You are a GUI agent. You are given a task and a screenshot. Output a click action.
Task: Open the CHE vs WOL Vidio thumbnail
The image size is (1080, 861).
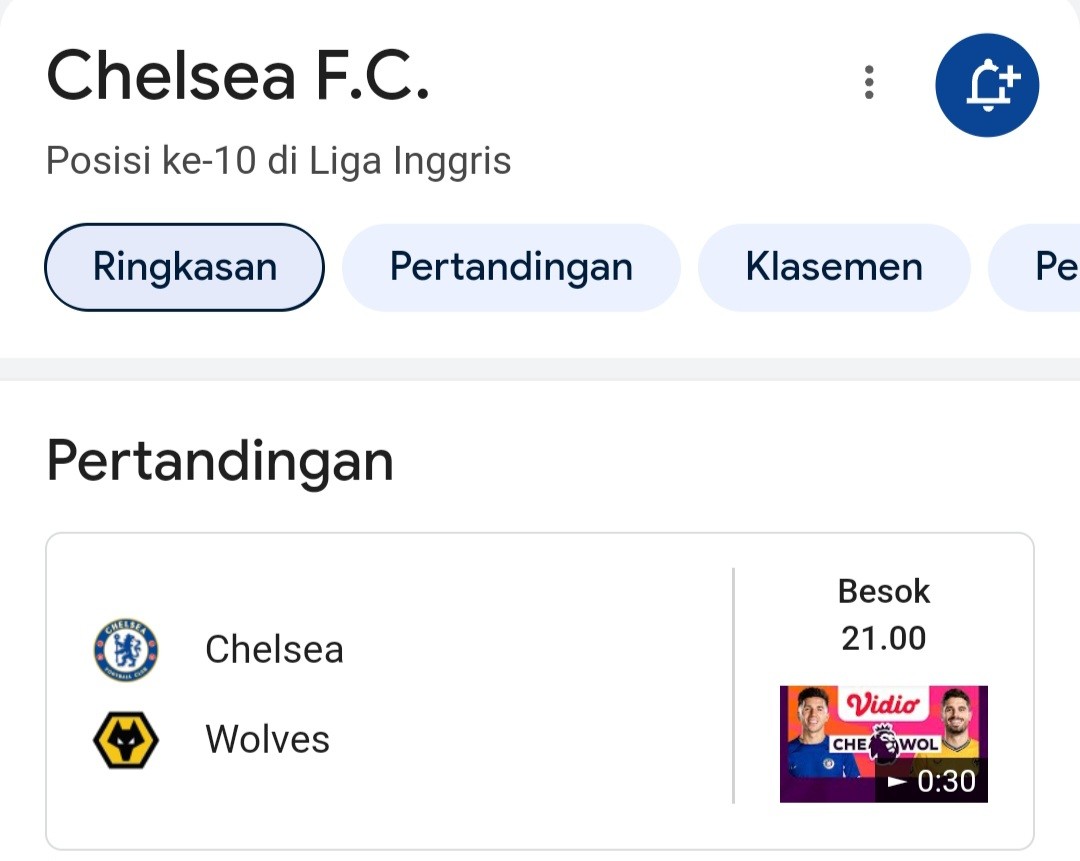(884, 744)
